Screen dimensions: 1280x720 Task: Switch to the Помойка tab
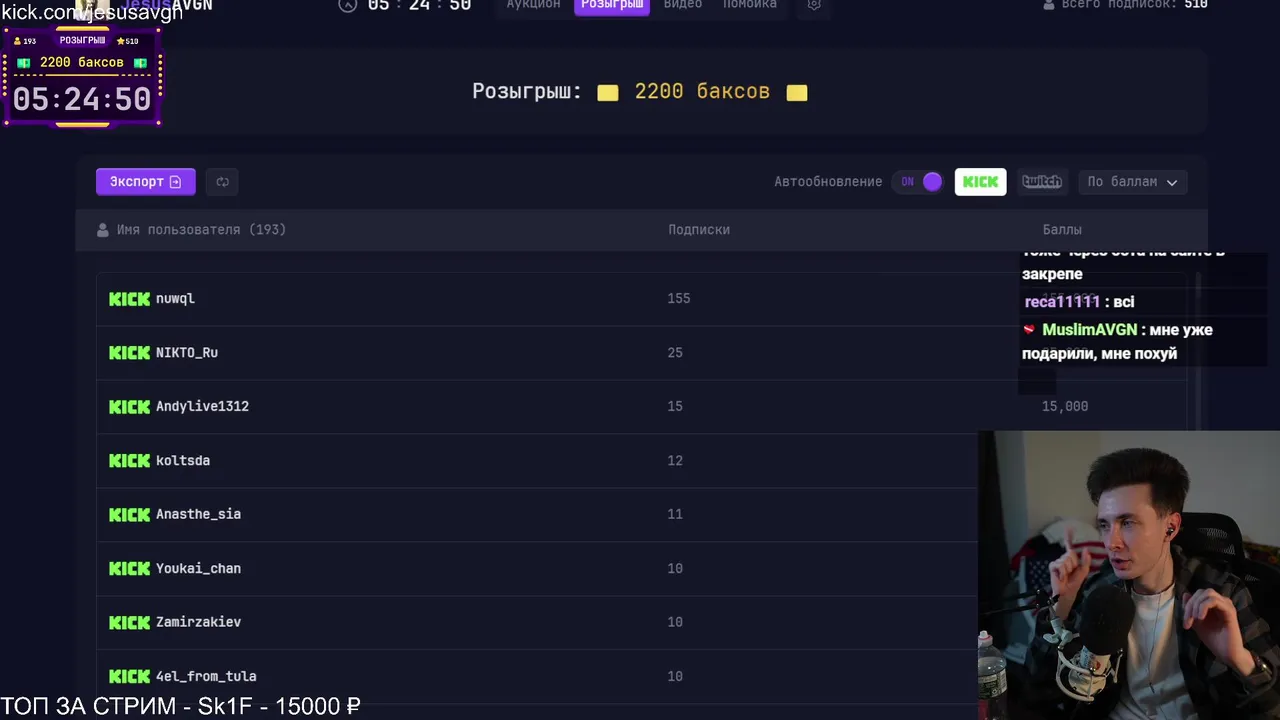[x=750, y=4]
